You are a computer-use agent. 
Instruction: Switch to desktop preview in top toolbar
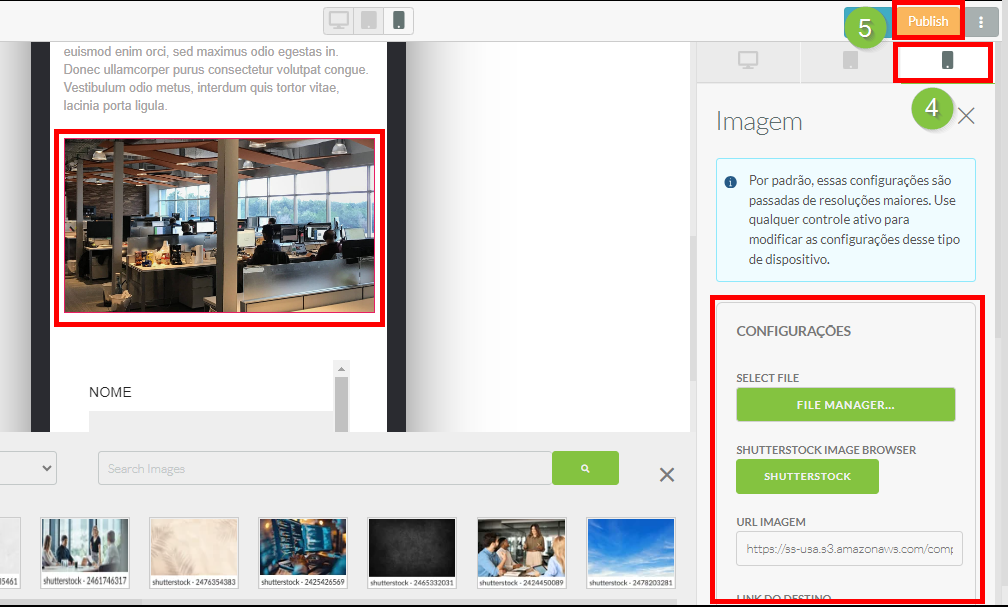[340, 21]
